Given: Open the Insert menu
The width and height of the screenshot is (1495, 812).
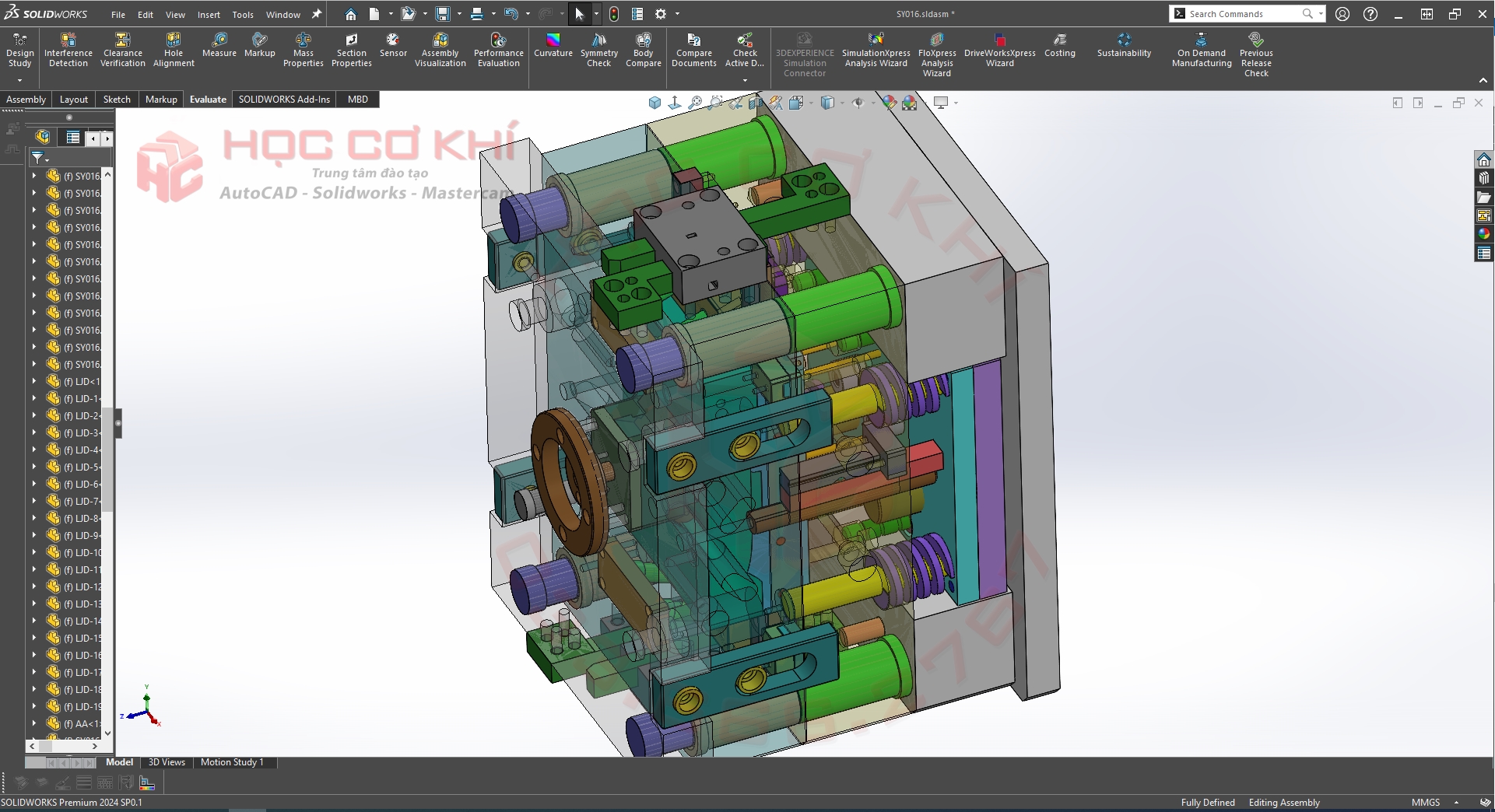Looking at the screenshot, I should pyautogui.click(x=209, y=15).
